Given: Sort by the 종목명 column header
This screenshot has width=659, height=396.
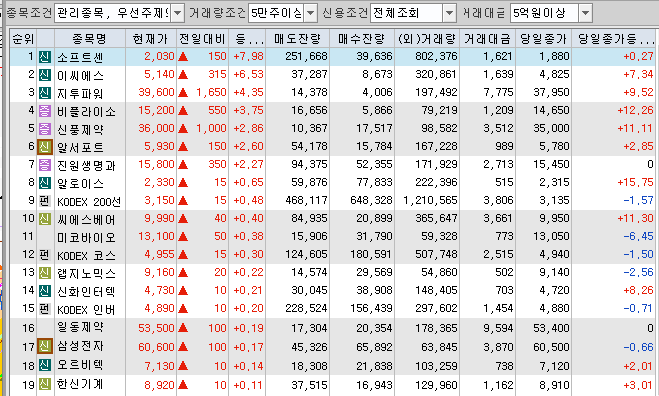Looking at the screenshot, I should 90,39.
